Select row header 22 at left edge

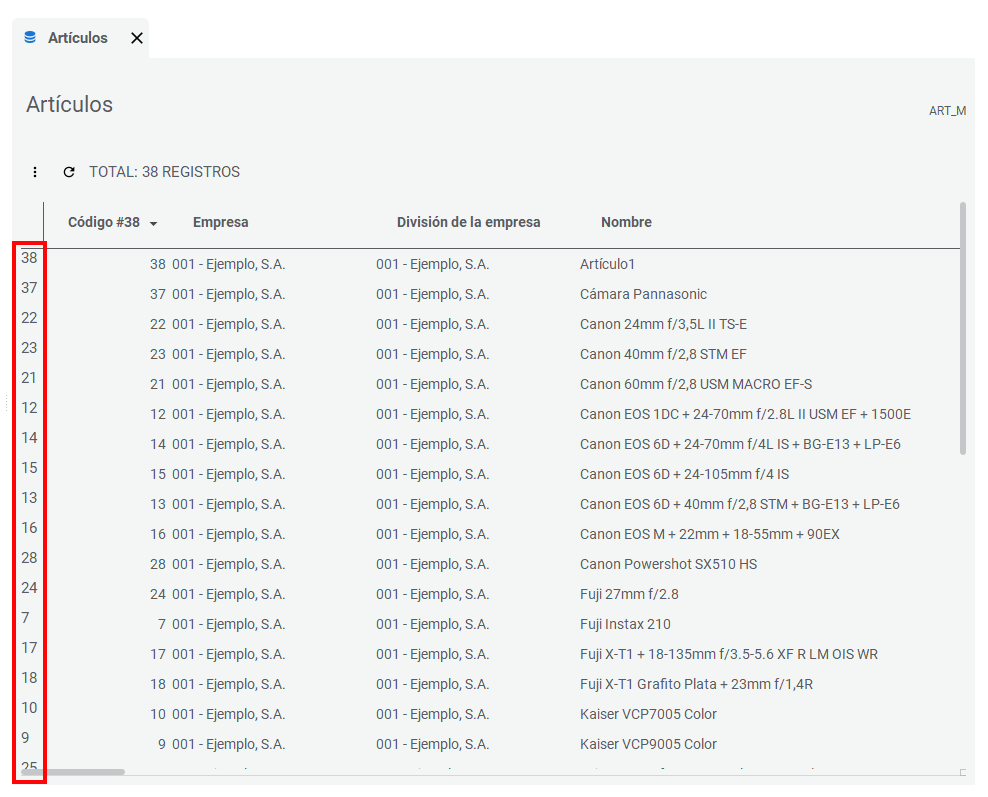click(x=29, y=318)
